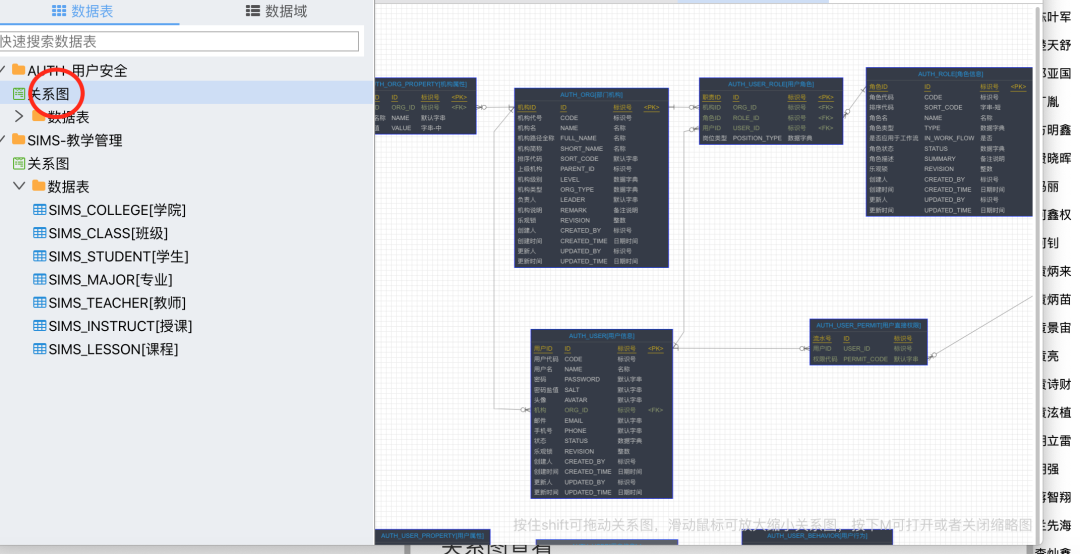Select the AUTH_ROLE table header in diagram

[949, 74]
